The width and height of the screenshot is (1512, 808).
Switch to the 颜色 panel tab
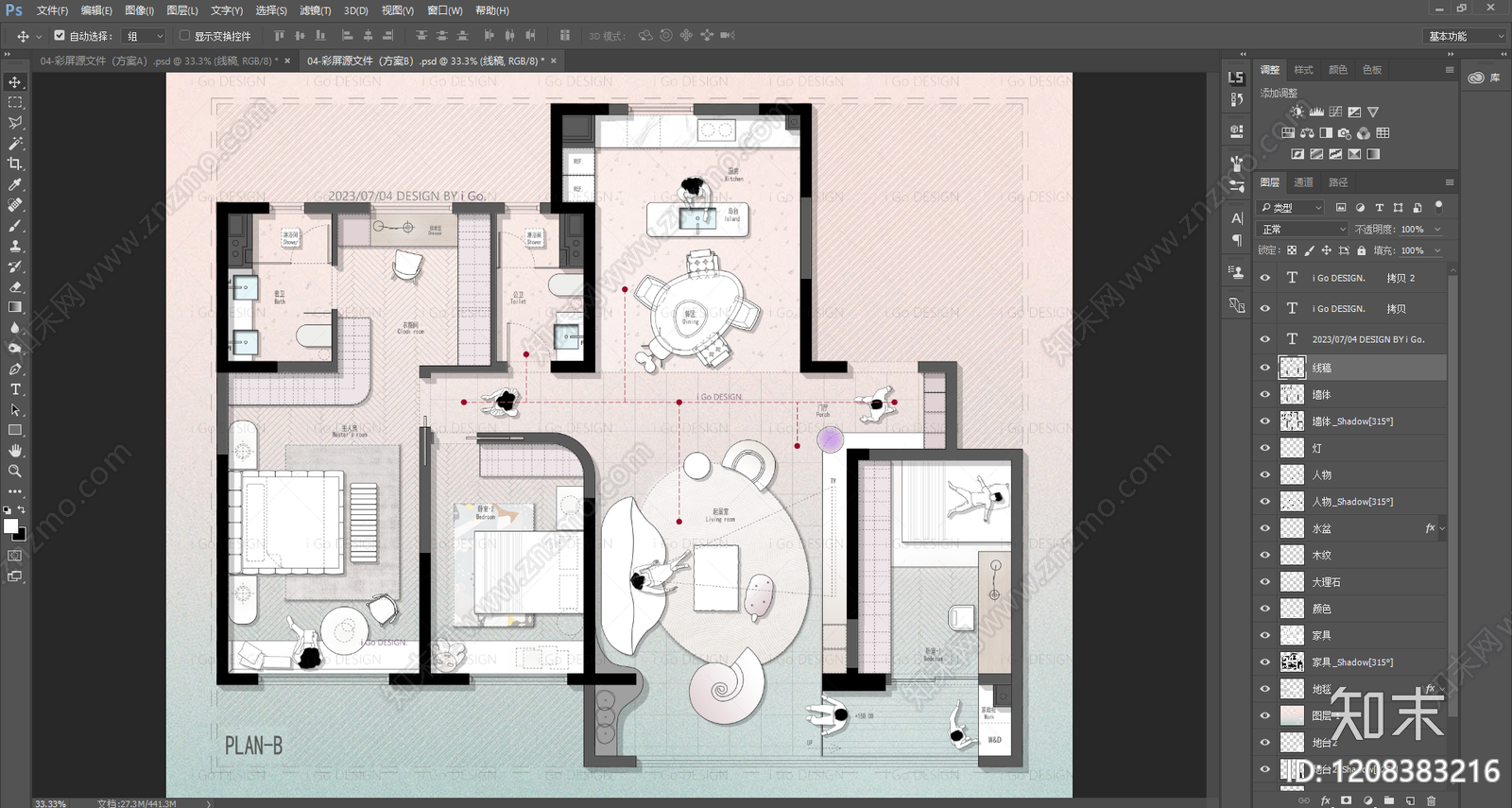[1338, 70]
